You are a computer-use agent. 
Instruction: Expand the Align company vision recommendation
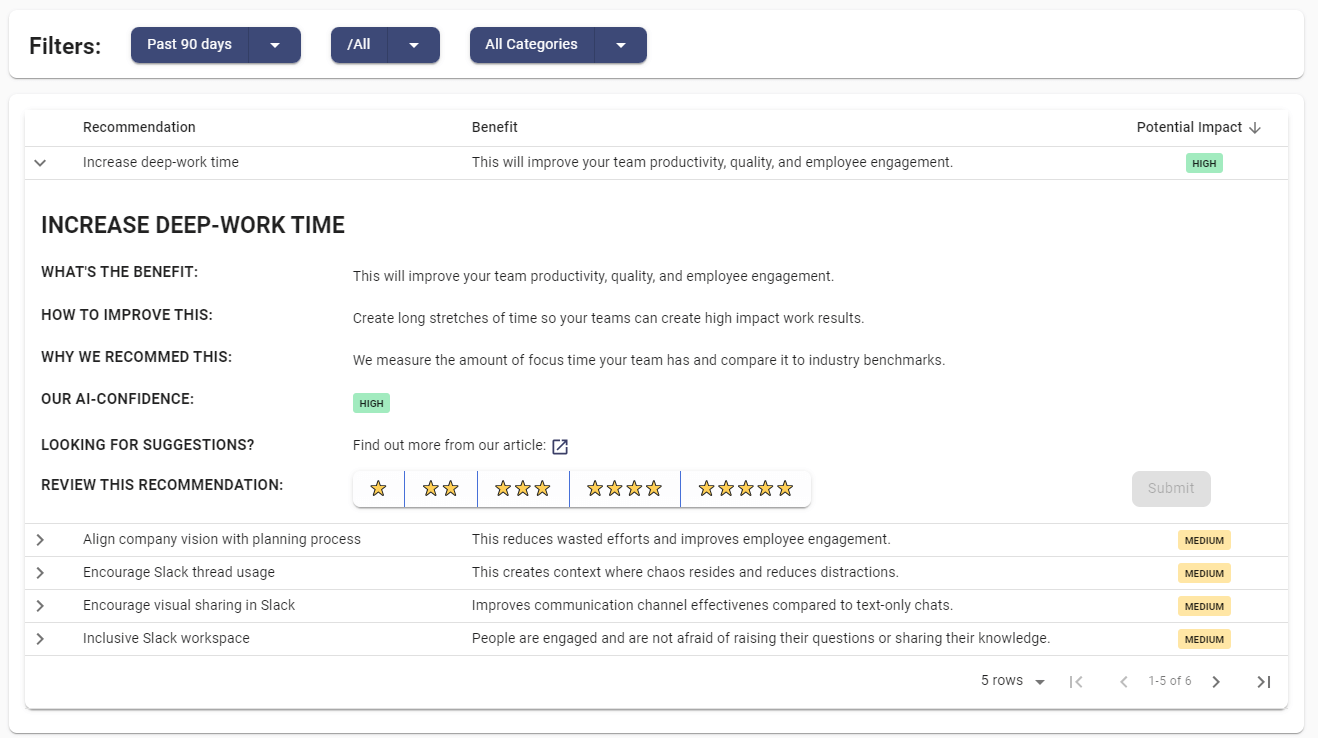[x=39, y=539]
